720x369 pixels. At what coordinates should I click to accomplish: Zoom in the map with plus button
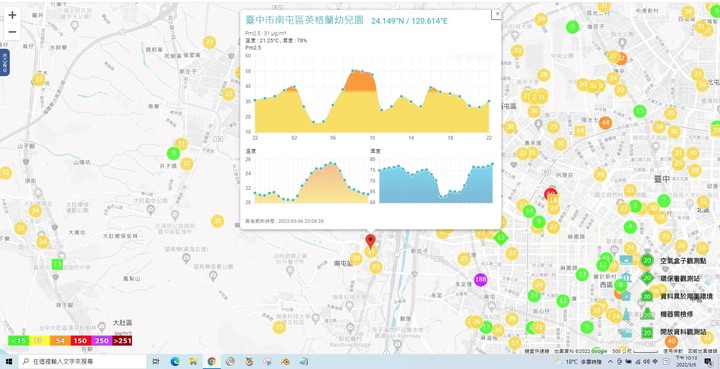coord(12,15)
